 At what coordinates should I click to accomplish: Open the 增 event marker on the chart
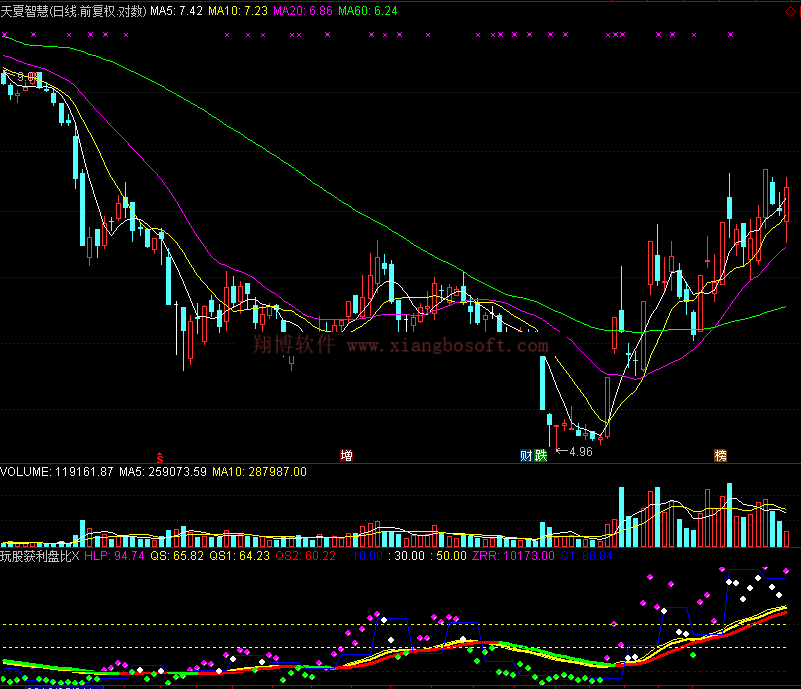(x=346, y=455)
